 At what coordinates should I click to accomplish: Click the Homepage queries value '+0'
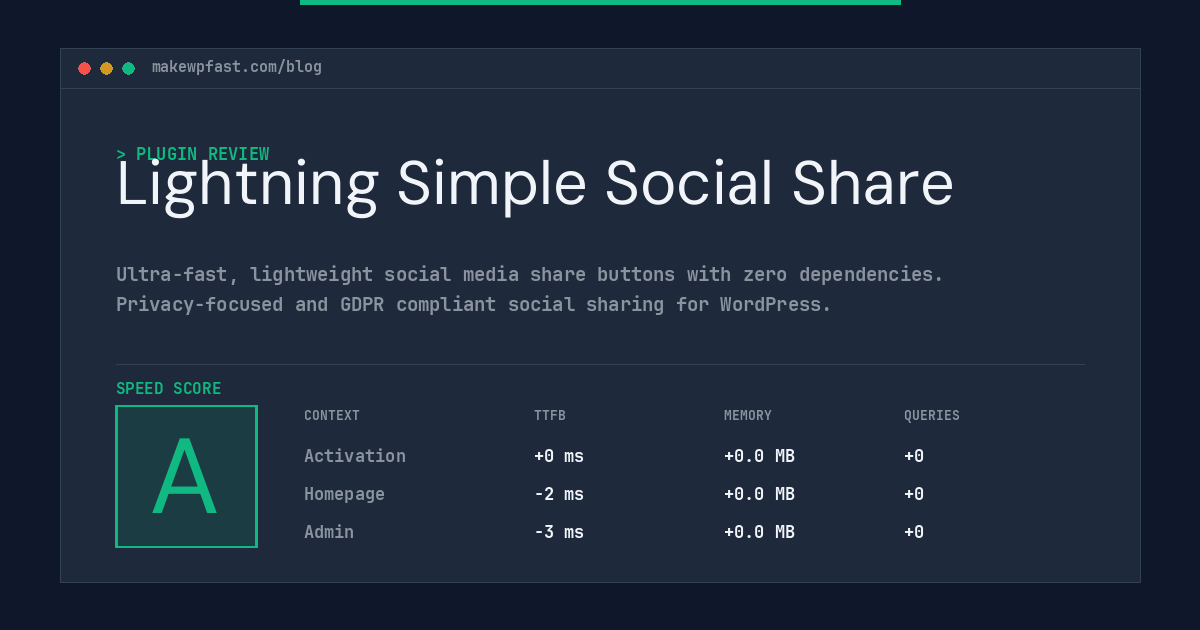click(x=914, y=494)
